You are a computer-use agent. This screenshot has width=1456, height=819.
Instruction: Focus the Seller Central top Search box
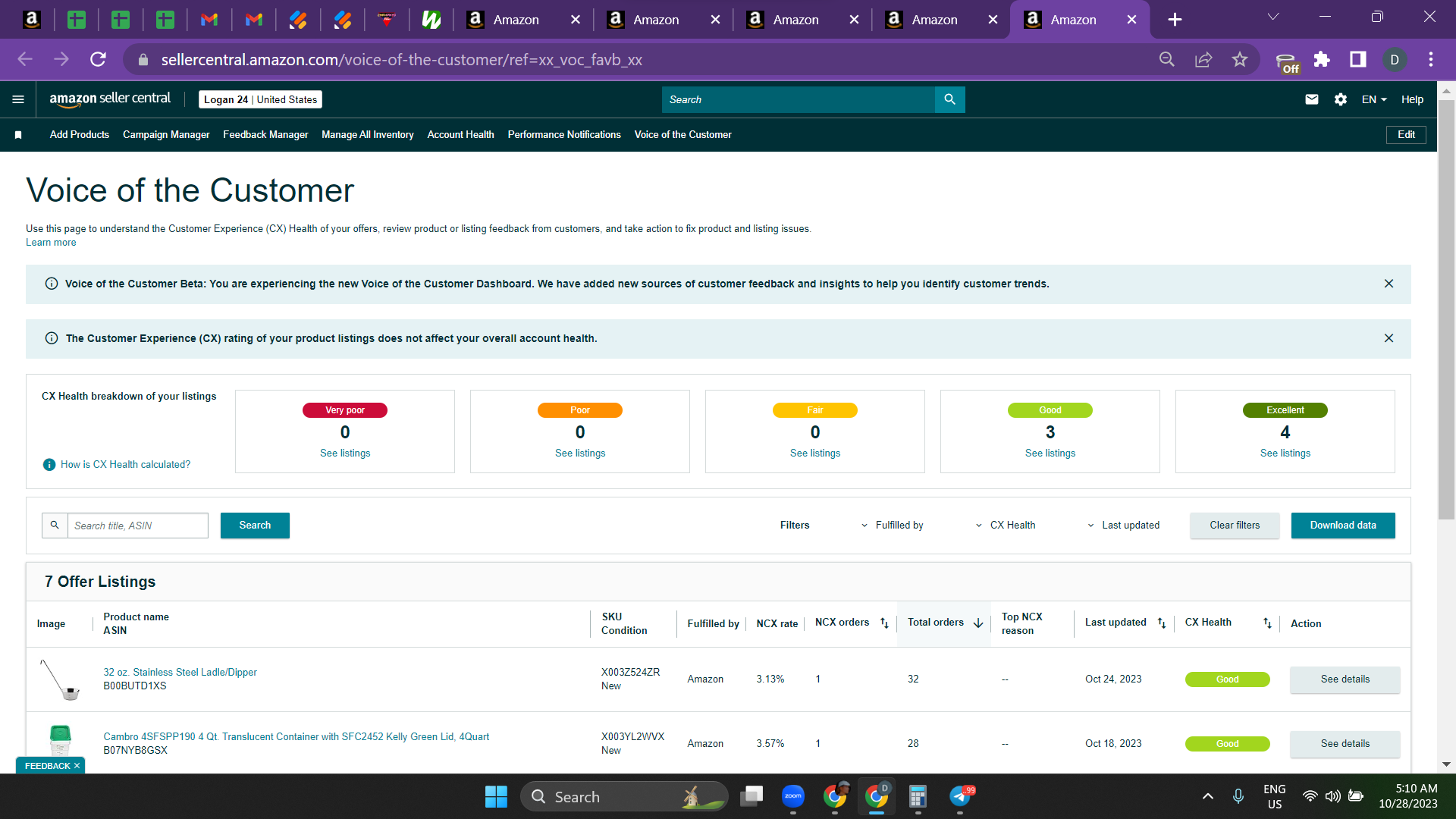(x=799, y=99)
